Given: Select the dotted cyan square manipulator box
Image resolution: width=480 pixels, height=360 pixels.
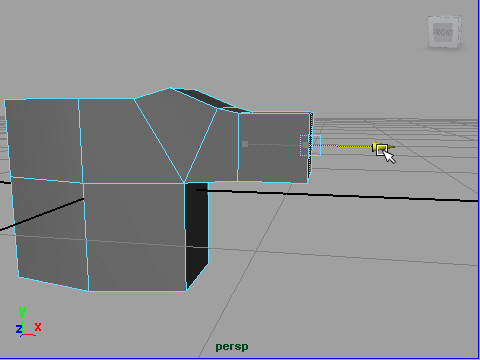Looking at the screenshot, I should point(305,145).
